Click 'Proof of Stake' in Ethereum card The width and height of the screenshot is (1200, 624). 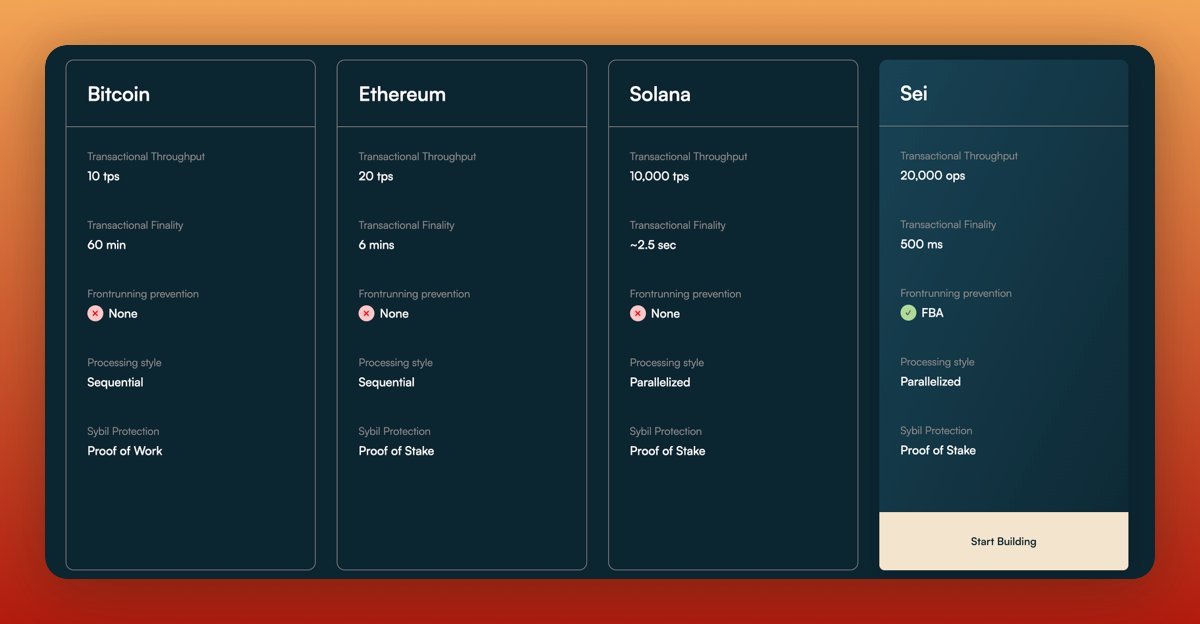click(x=396, y=451)
